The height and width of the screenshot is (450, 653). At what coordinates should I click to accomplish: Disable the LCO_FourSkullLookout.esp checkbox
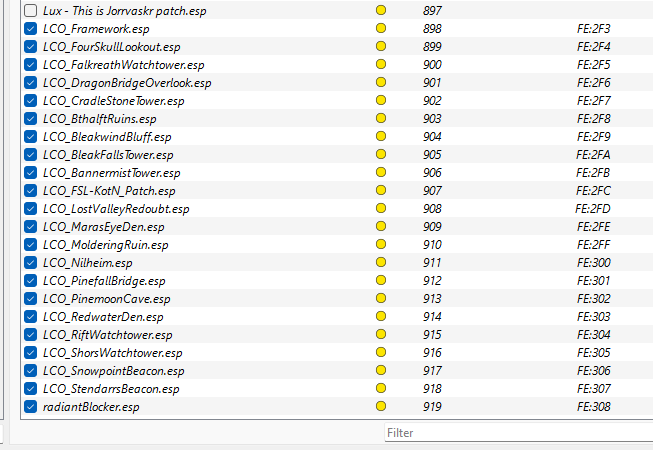pyautogui.click(x=30, y=46)
